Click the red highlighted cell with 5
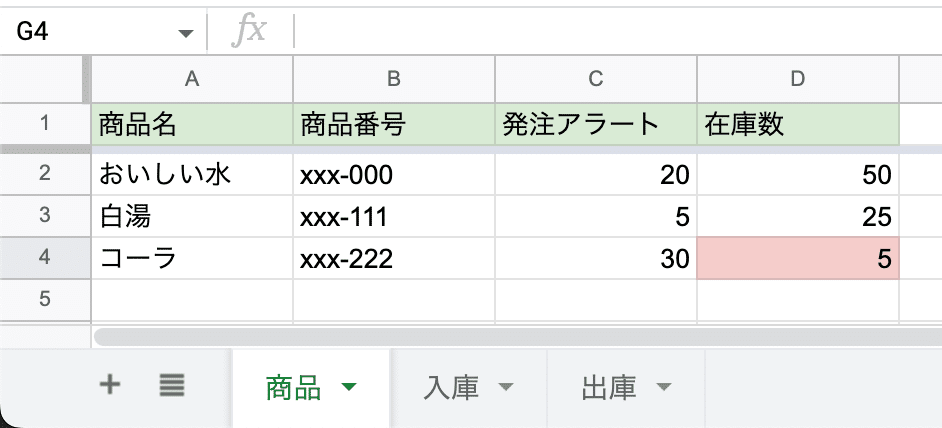Viewport: 942px width, 428px height. pyautogui.click(x=798, y=258)
